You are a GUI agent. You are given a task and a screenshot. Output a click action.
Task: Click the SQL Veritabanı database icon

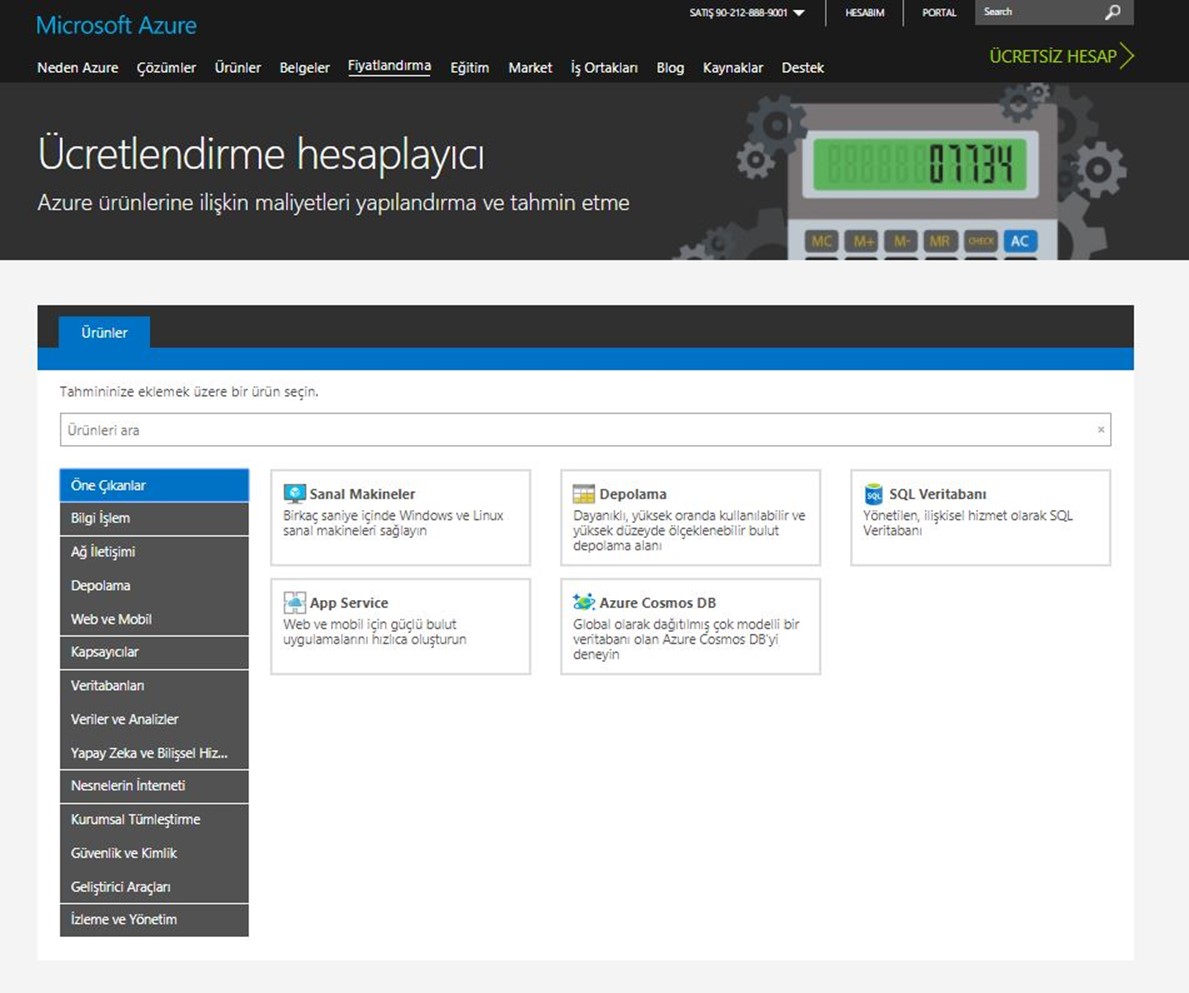click(x=874, y=493)
